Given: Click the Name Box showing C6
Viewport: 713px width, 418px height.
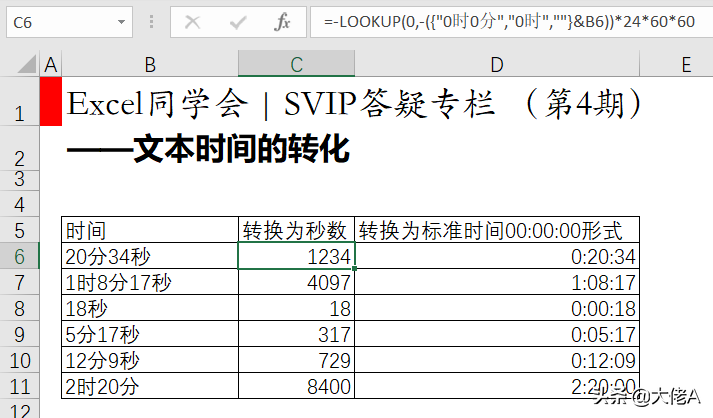Looking at the screenshot, I should [69, 22].
